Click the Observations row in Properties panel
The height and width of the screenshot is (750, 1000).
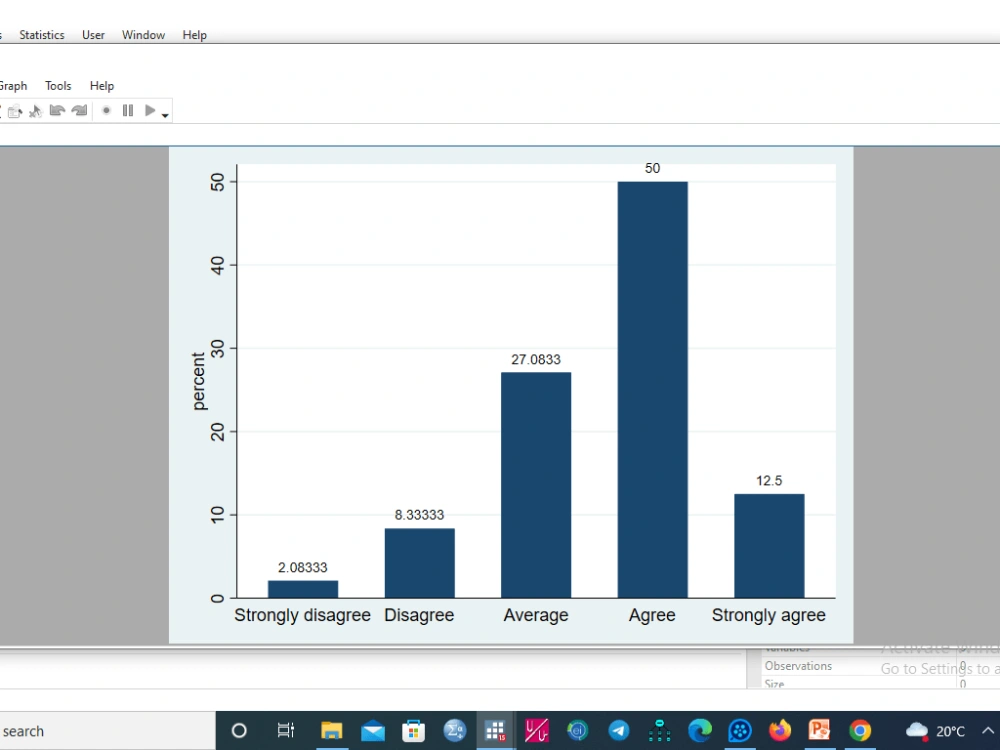pos(873,666)
